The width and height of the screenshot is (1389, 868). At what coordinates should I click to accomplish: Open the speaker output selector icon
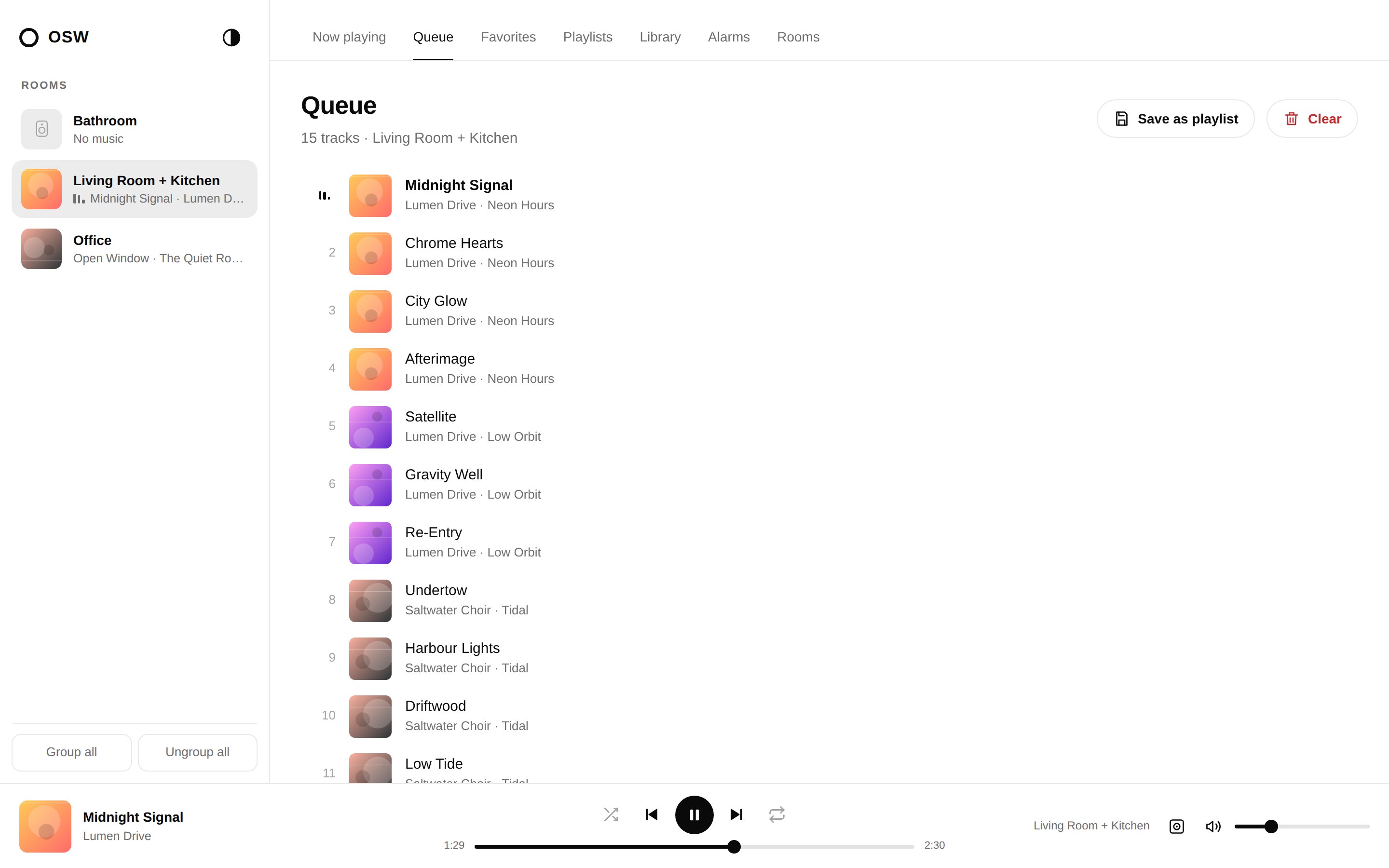pyautogui.click(x=1177, y=826)
